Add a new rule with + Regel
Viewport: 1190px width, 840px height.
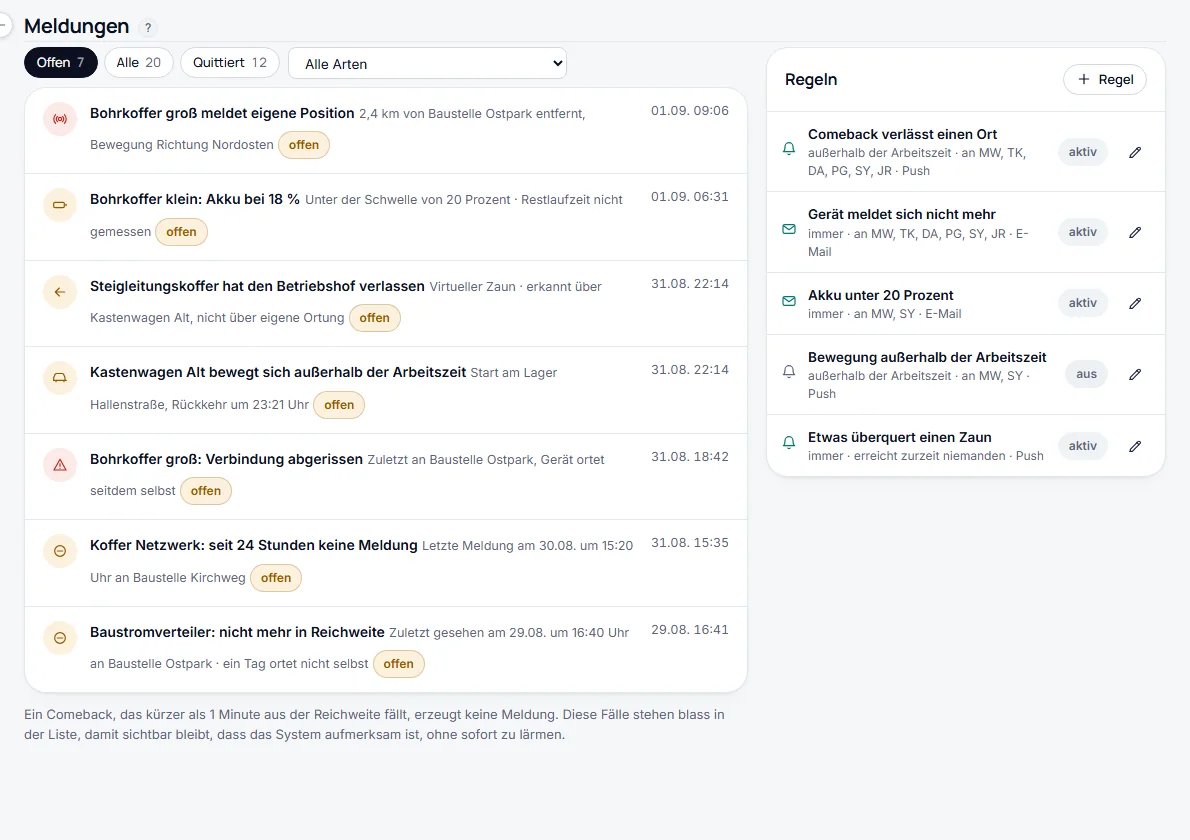click(x=1105, y=80)
